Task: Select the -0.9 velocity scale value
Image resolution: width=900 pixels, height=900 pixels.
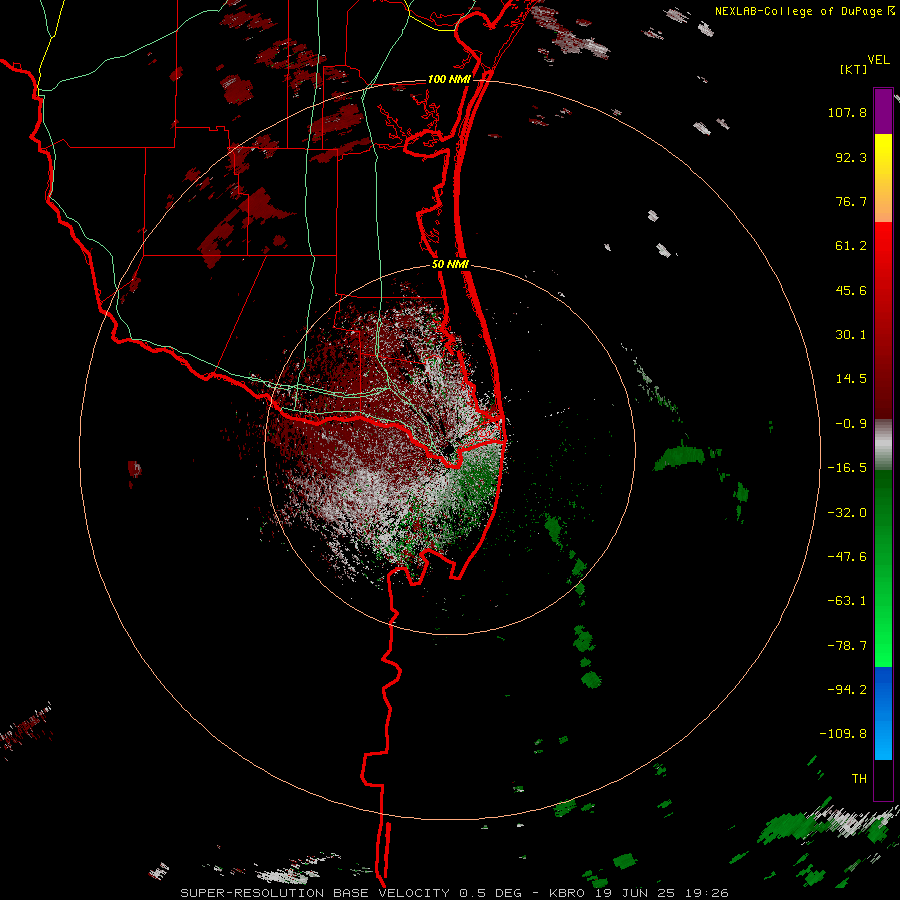Action: (851, 424)
